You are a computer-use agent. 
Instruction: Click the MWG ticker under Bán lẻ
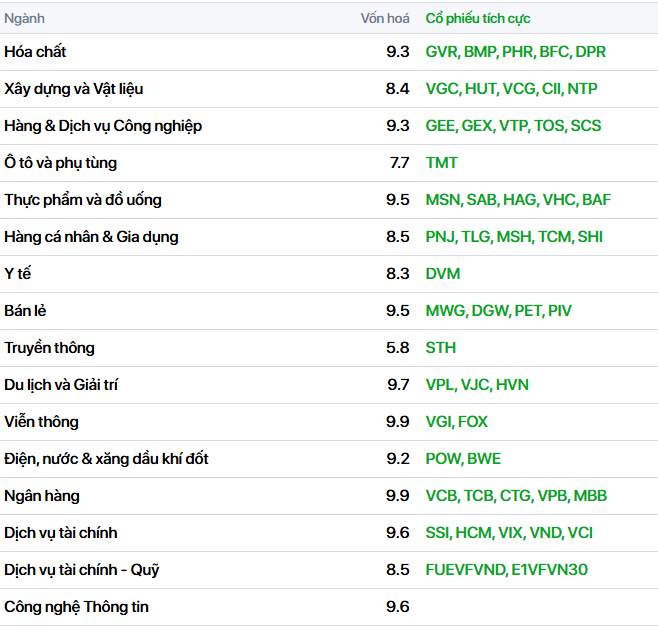446,311
